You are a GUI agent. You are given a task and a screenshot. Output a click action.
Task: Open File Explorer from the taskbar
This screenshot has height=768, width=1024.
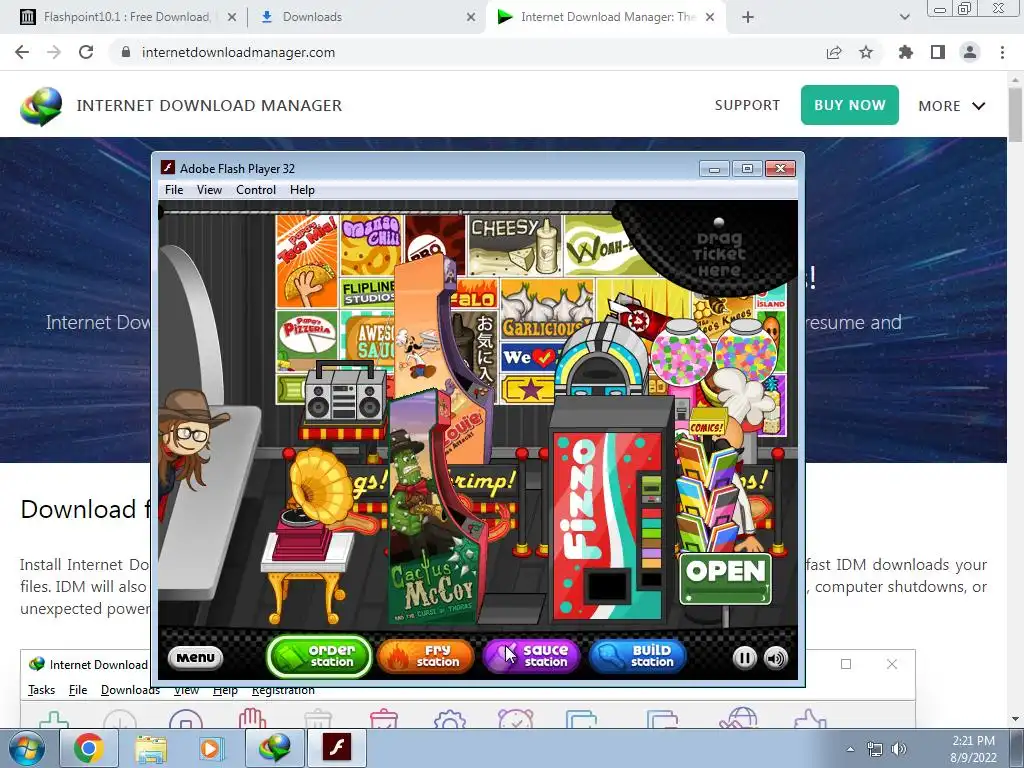pyautogui.click(x=151, y=748)
